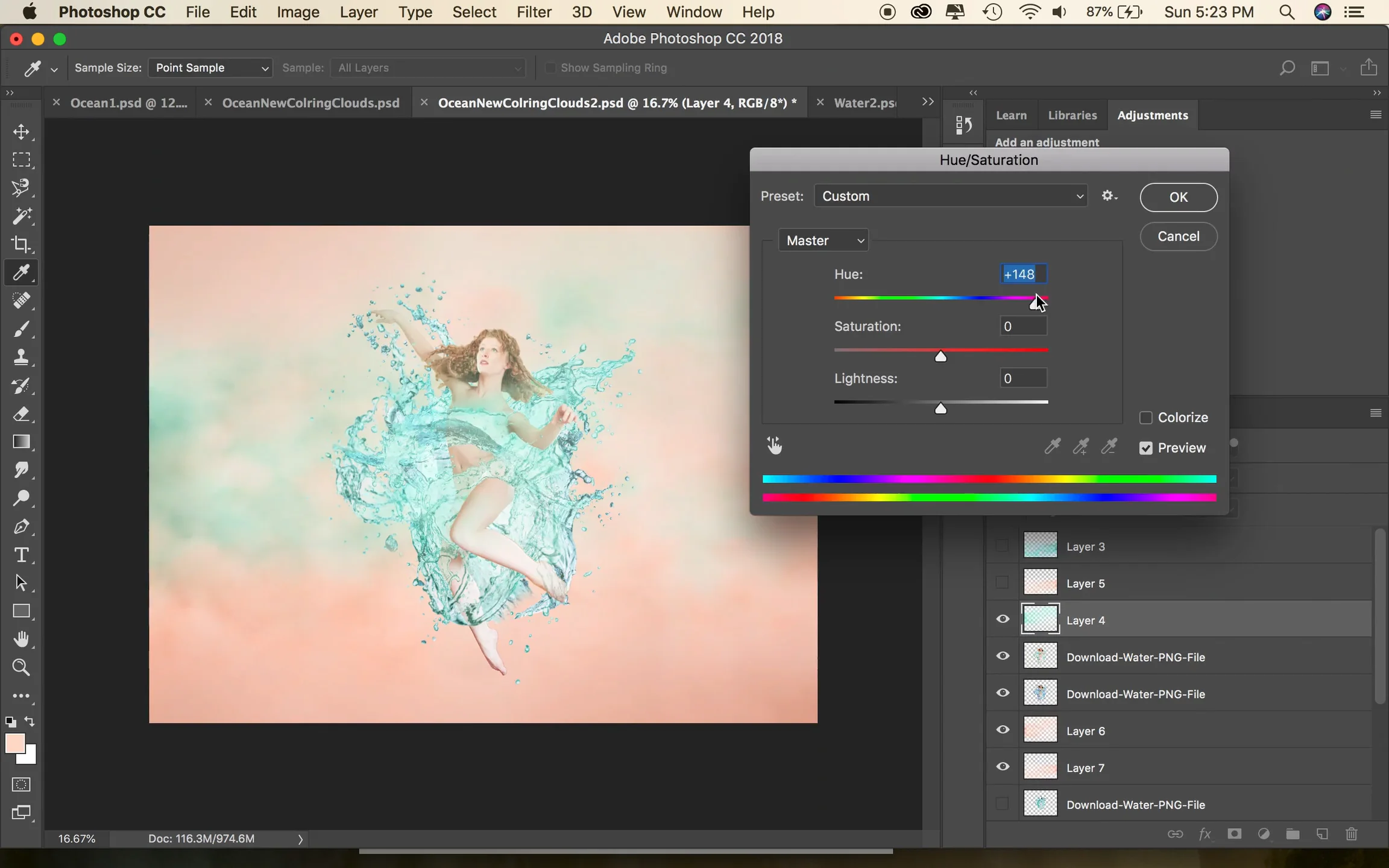Open the Image menu
The width and height of the screenshot is (1389, 868).
click(298, 12)
